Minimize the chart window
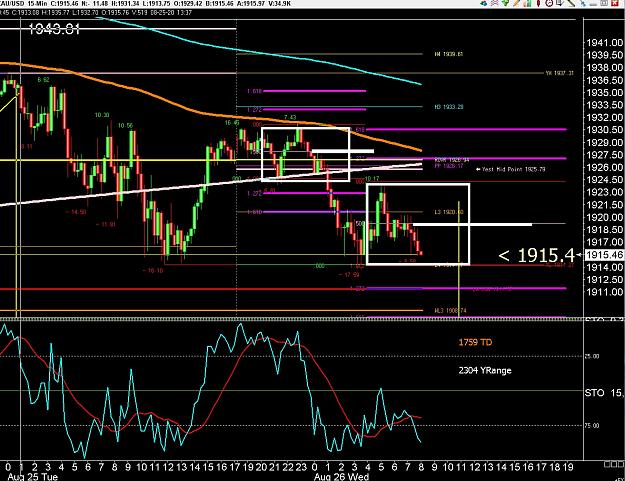This screenshot has height=481, width=625. (593, 4)
